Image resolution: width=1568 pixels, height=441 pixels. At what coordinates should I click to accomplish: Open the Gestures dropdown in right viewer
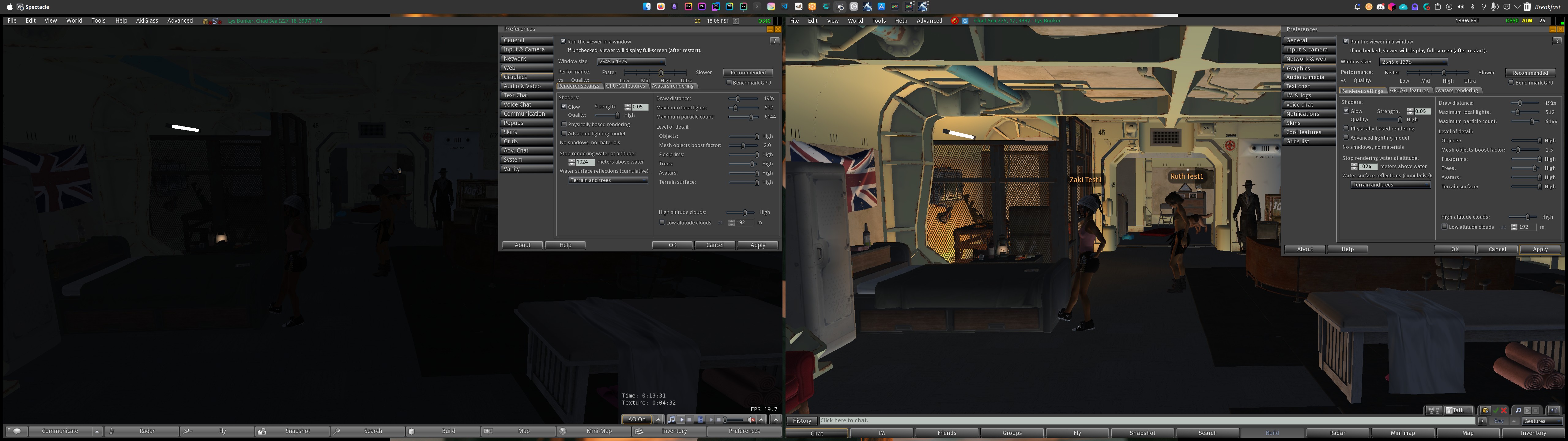(x=1542, y=421)
